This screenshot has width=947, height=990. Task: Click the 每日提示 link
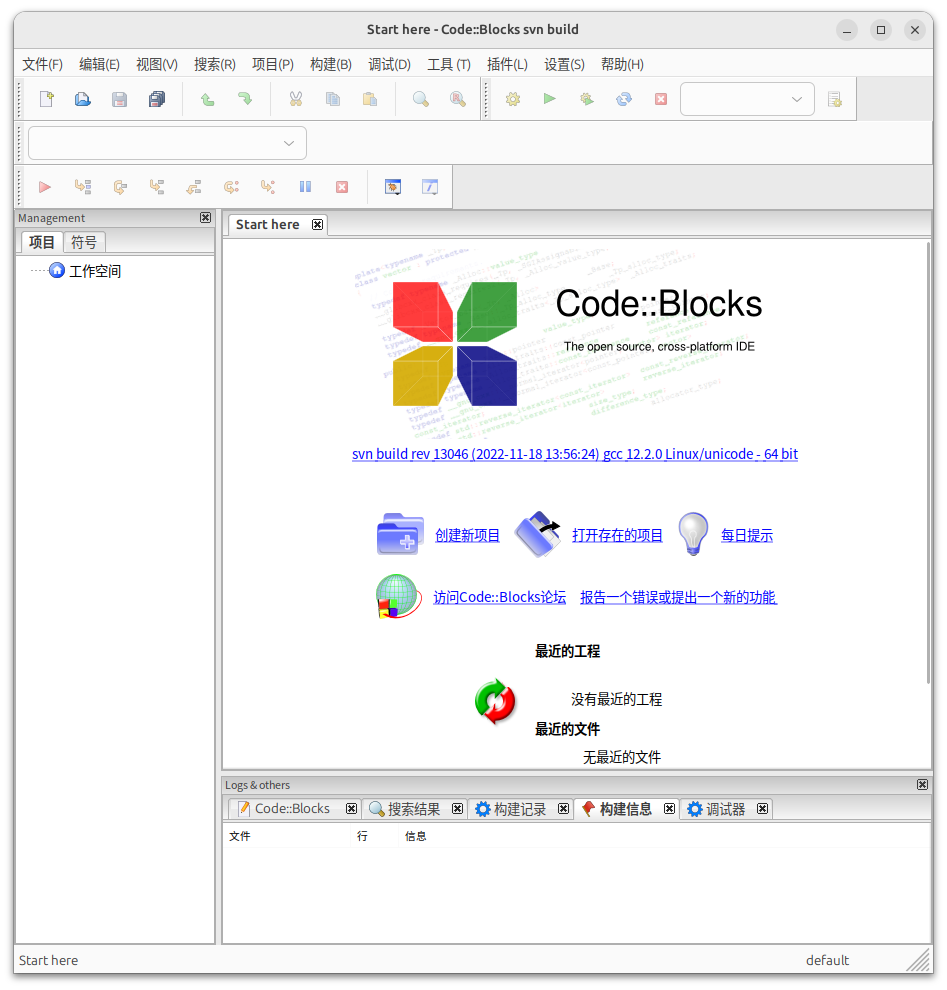pos(747,535)
